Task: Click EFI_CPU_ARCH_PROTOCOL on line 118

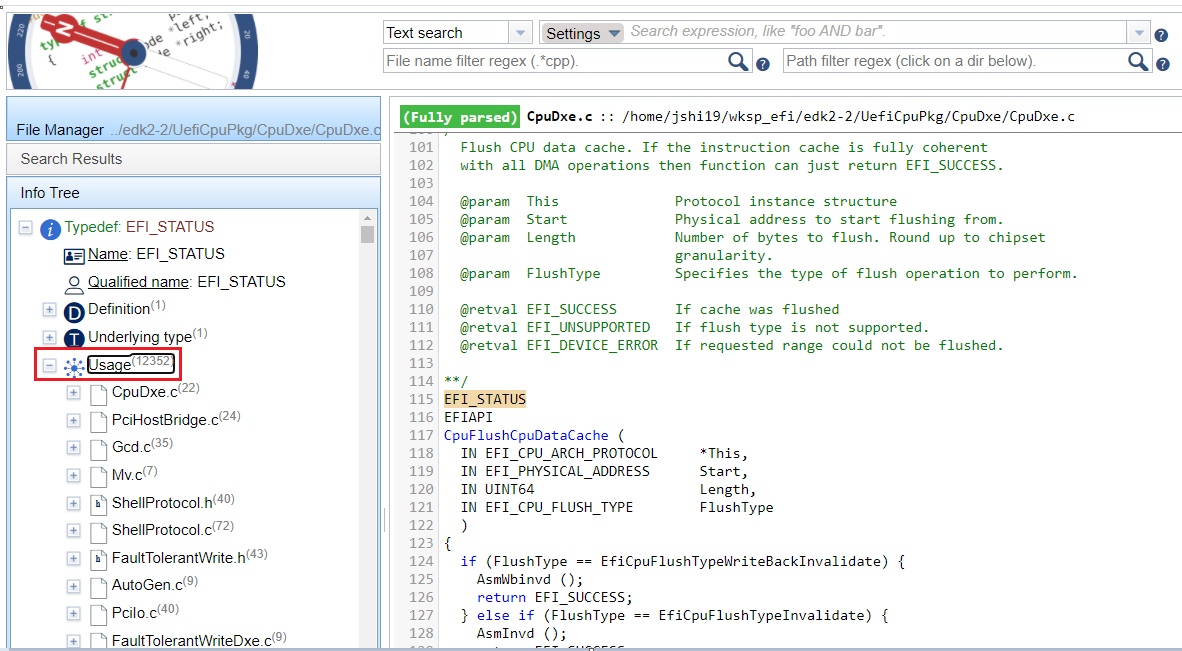Action: click(571, 454)
